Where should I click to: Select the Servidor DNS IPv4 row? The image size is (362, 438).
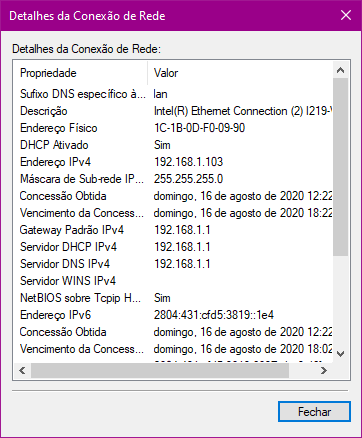(173, 264)
